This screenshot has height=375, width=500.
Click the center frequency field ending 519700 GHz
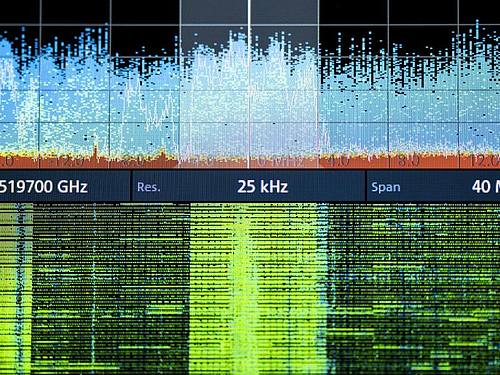point(65,186)
